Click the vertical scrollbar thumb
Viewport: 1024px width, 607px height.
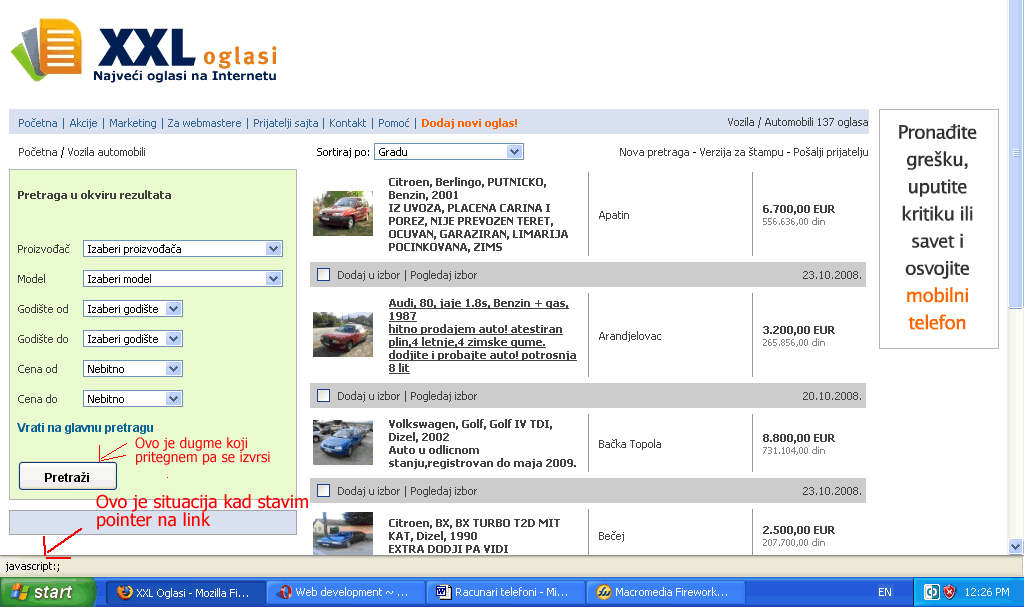point(1016,154)
